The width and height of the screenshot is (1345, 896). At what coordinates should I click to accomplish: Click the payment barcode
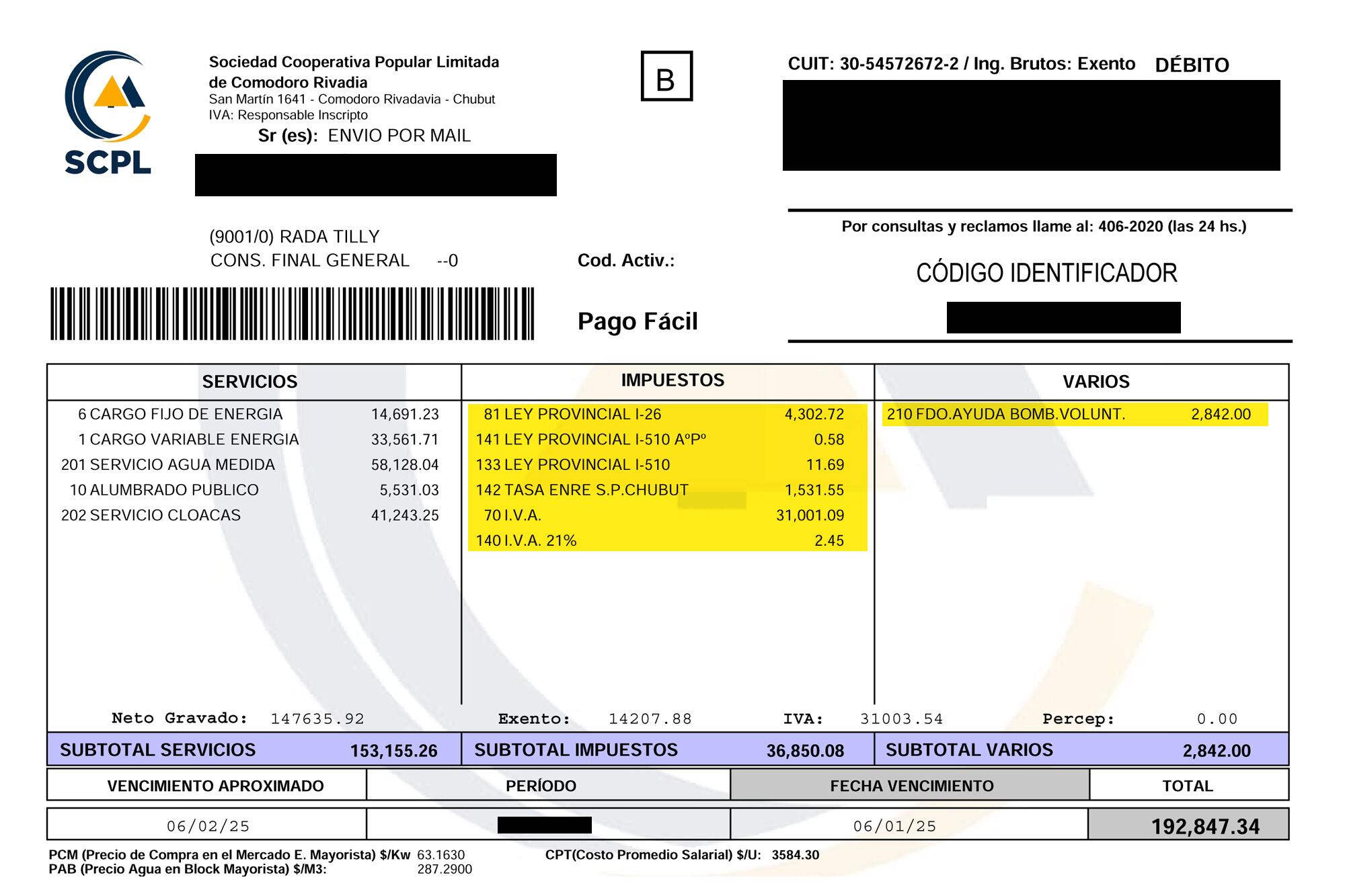click(x=292, y=314)
